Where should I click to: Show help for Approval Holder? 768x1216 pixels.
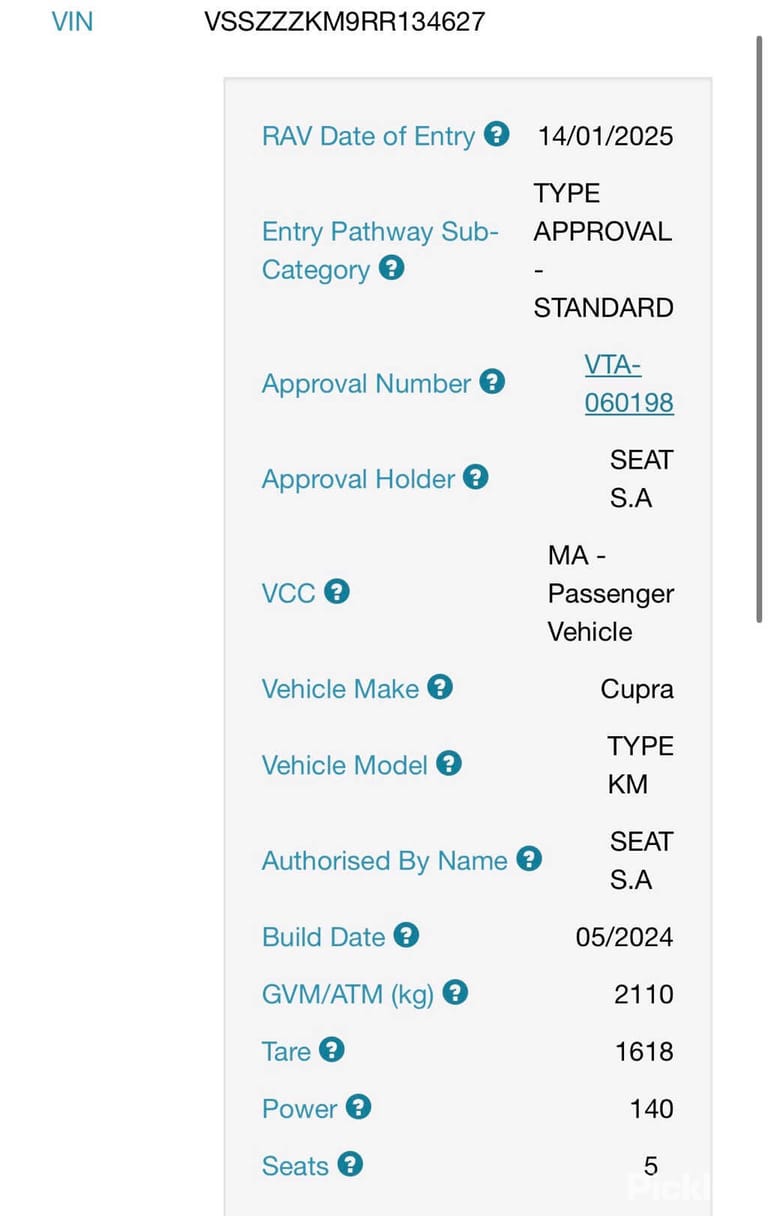(476, 477)
